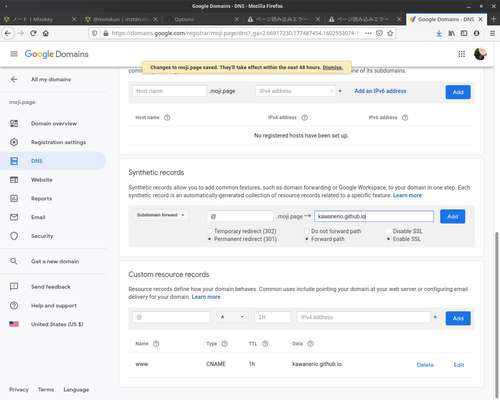Switch to the Misskey tab

click(40, 19)
